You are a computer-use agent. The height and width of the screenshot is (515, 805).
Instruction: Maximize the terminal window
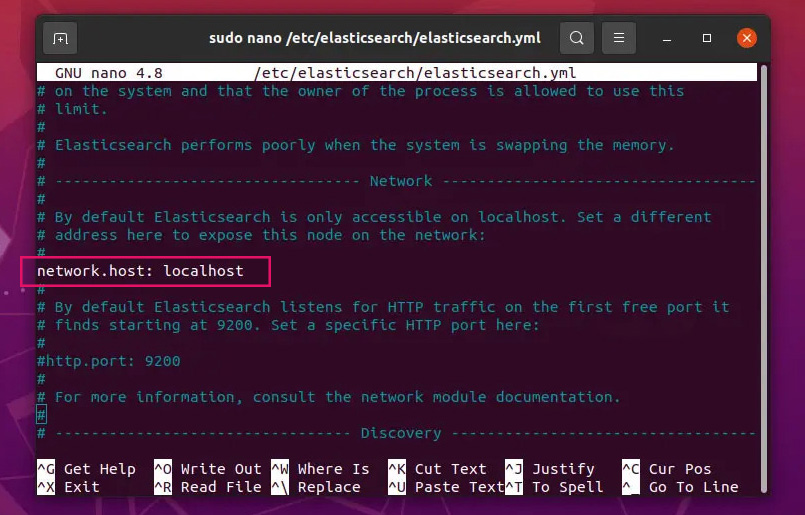click(x=707, y=38)
